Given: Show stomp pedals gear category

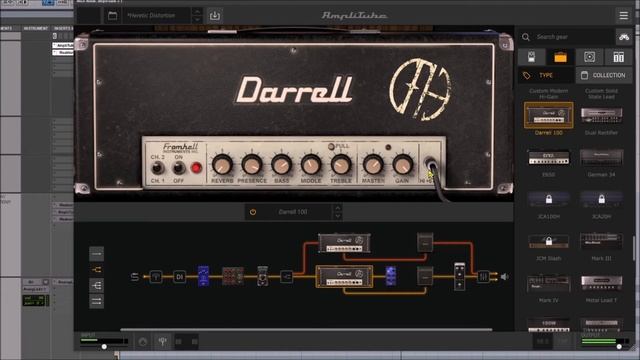Looking at the screenshot, I should 531,57.
